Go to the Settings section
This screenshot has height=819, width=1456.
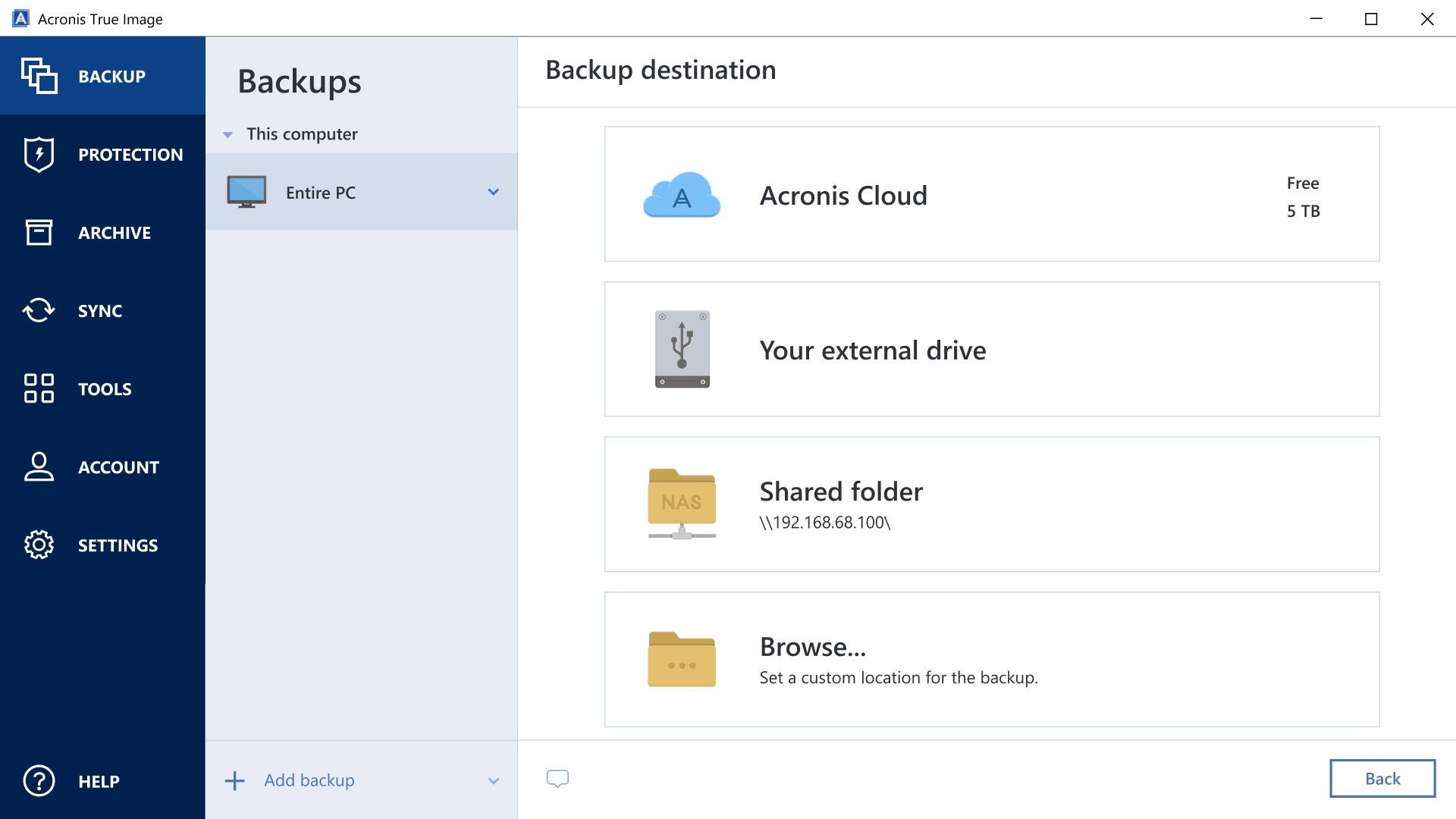pos(117,544)
